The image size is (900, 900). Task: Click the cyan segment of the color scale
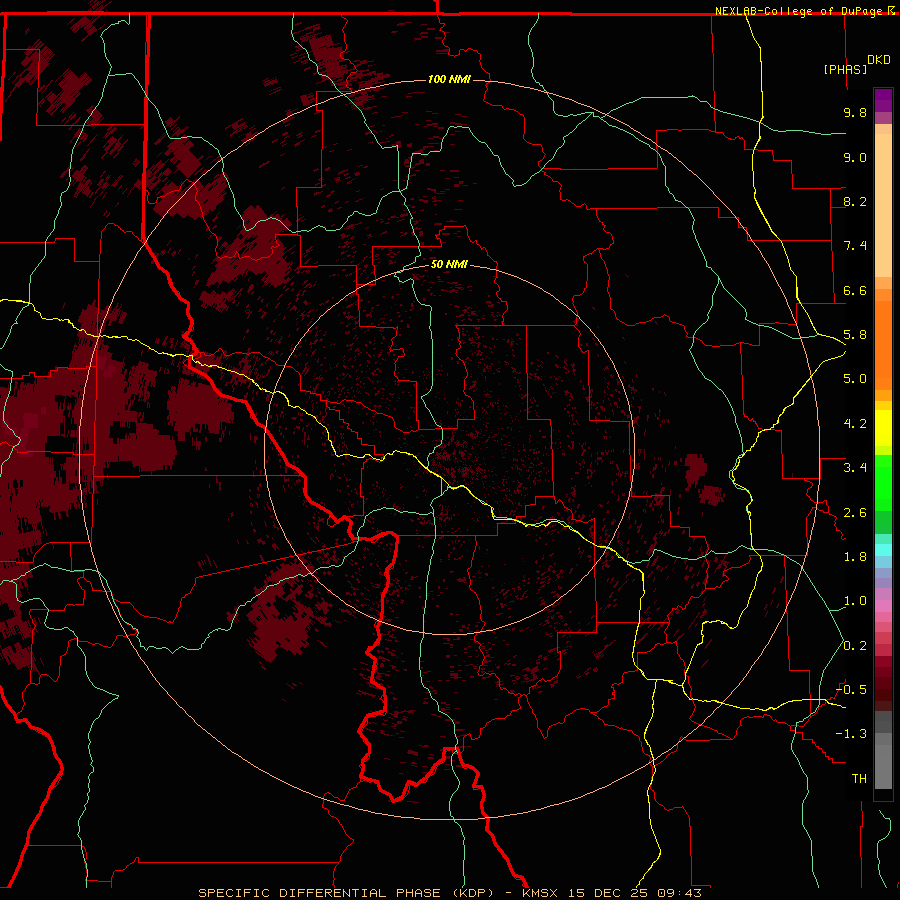[x=883, y=550]
